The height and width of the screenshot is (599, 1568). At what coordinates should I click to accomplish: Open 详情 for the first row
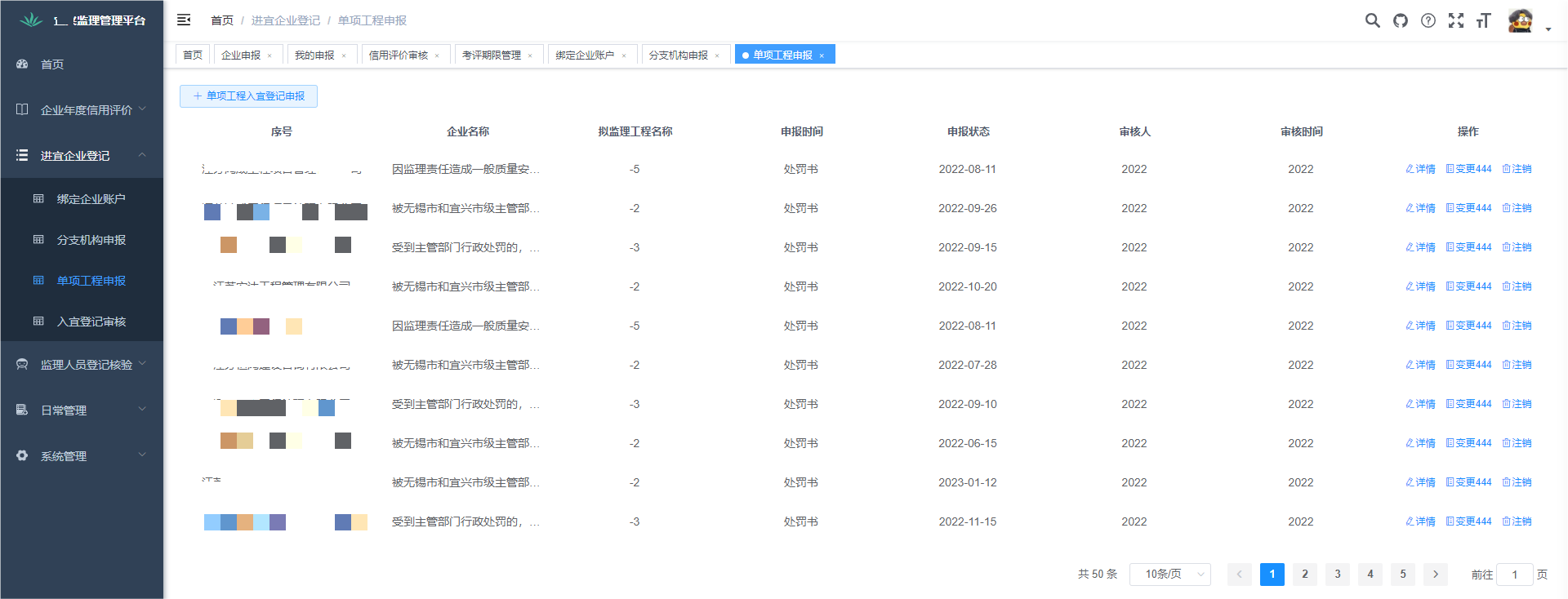point(1420,169)
